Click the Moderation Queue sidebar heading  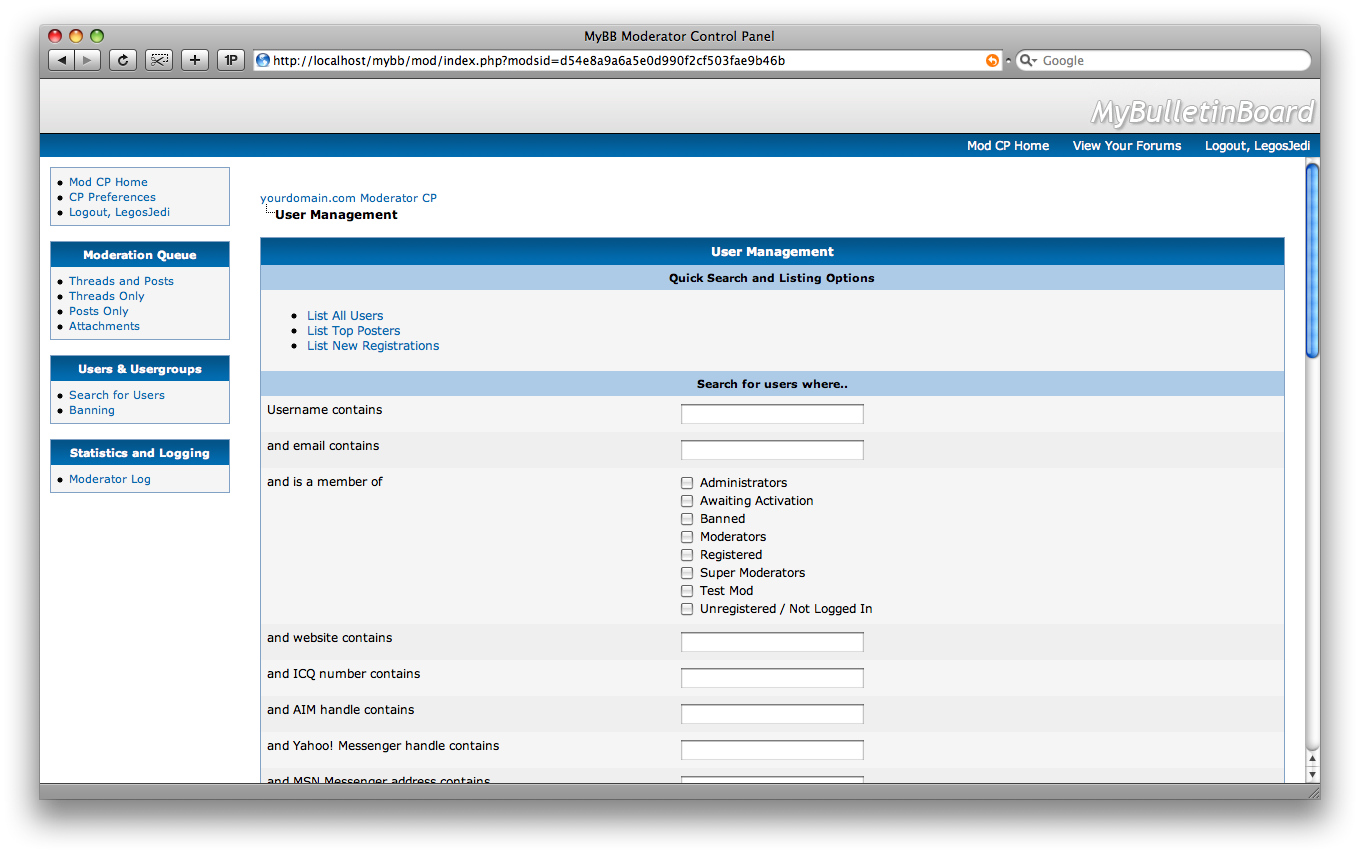pos(140,255)
